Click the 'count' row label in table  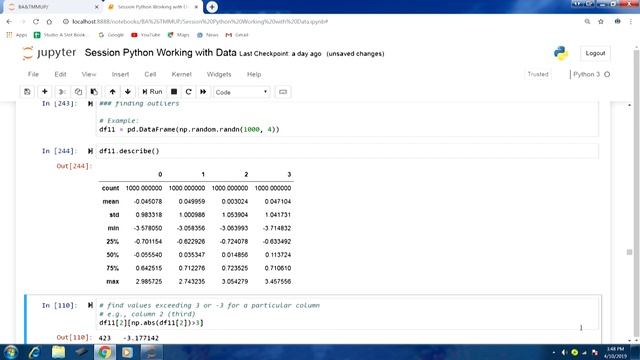[110, 188]
